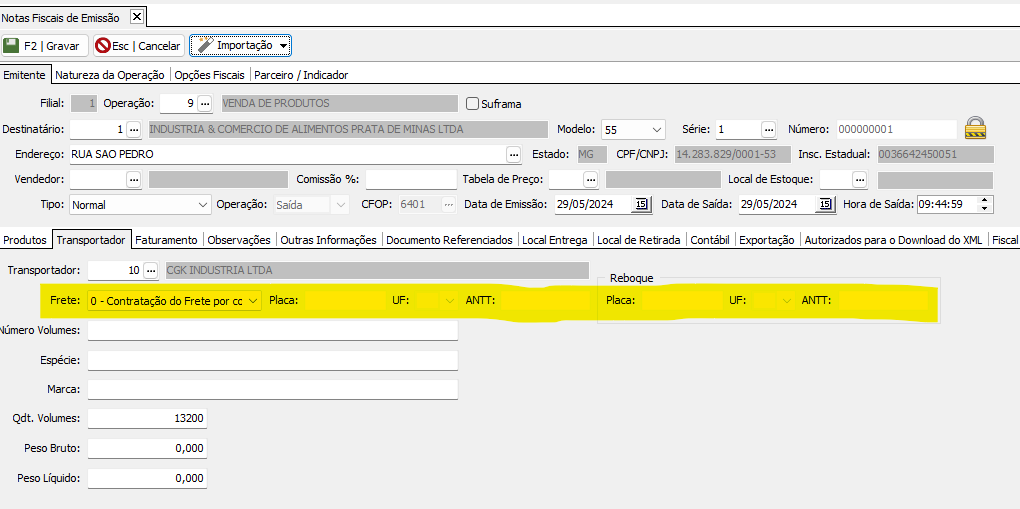Open calendar picker for Data de Emissão
The width and height of the screenshot is (1020, 509).
click(x=641, y=204)
